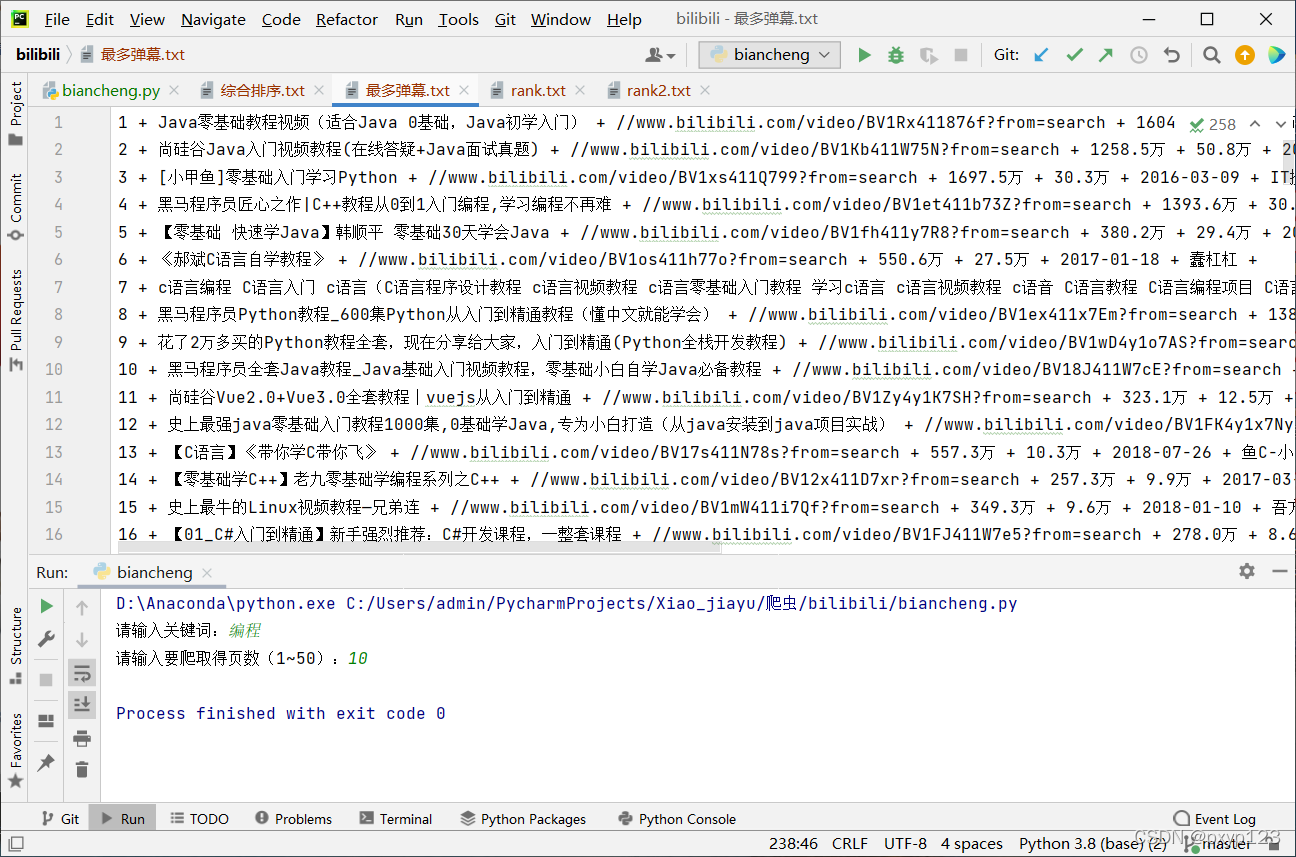Open the Terminal tool window
This screenshot has width=1296, height=857.
[x=395, y=818]
